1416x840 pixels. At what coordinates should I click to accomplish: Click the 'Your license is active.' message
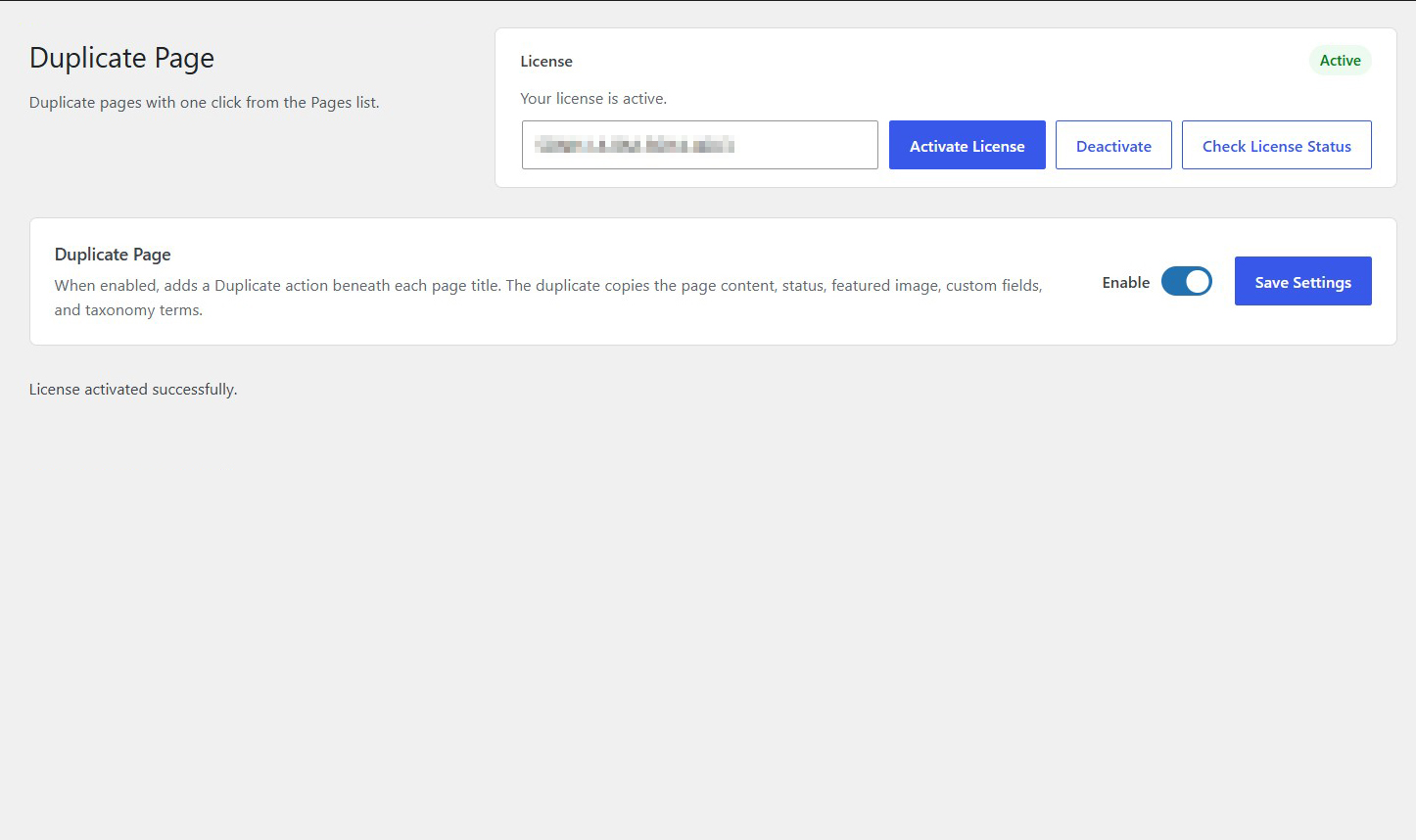click(x=593, y=98)
